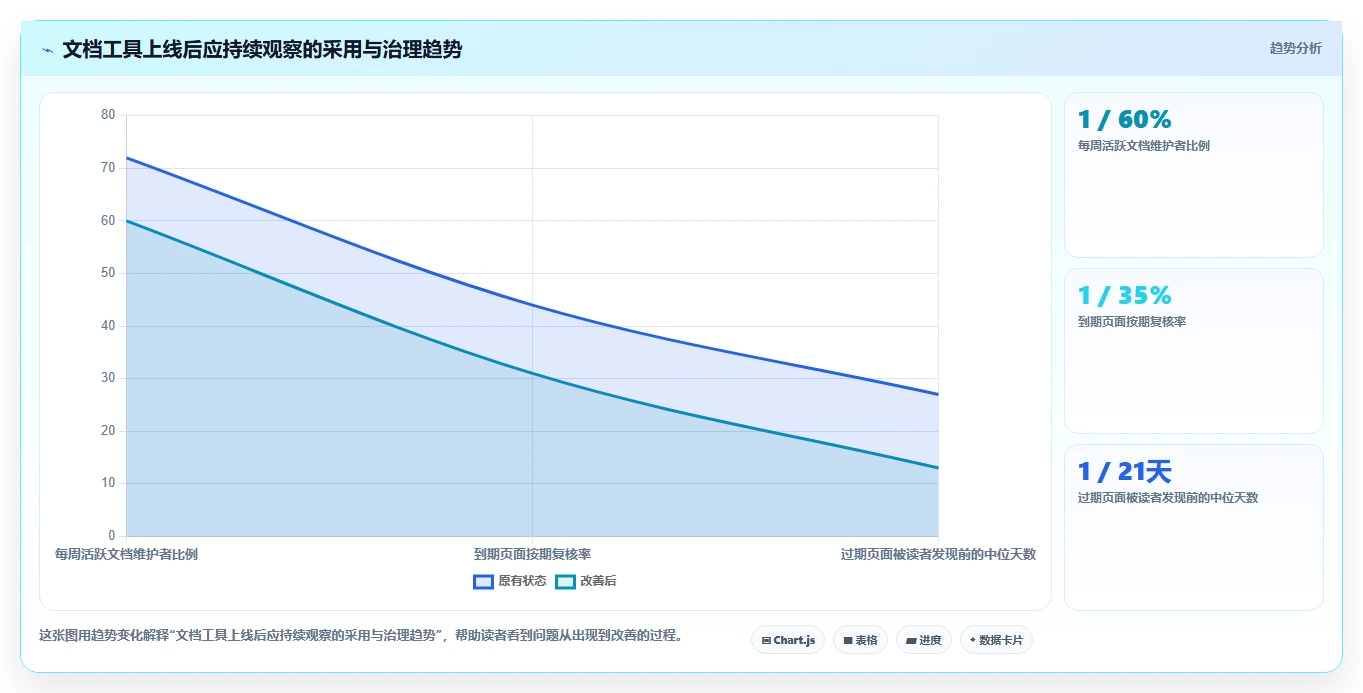Screen dimensions: 1363x693
Task: Click the 1 / 60% metric value
Action: point(1124,119)
